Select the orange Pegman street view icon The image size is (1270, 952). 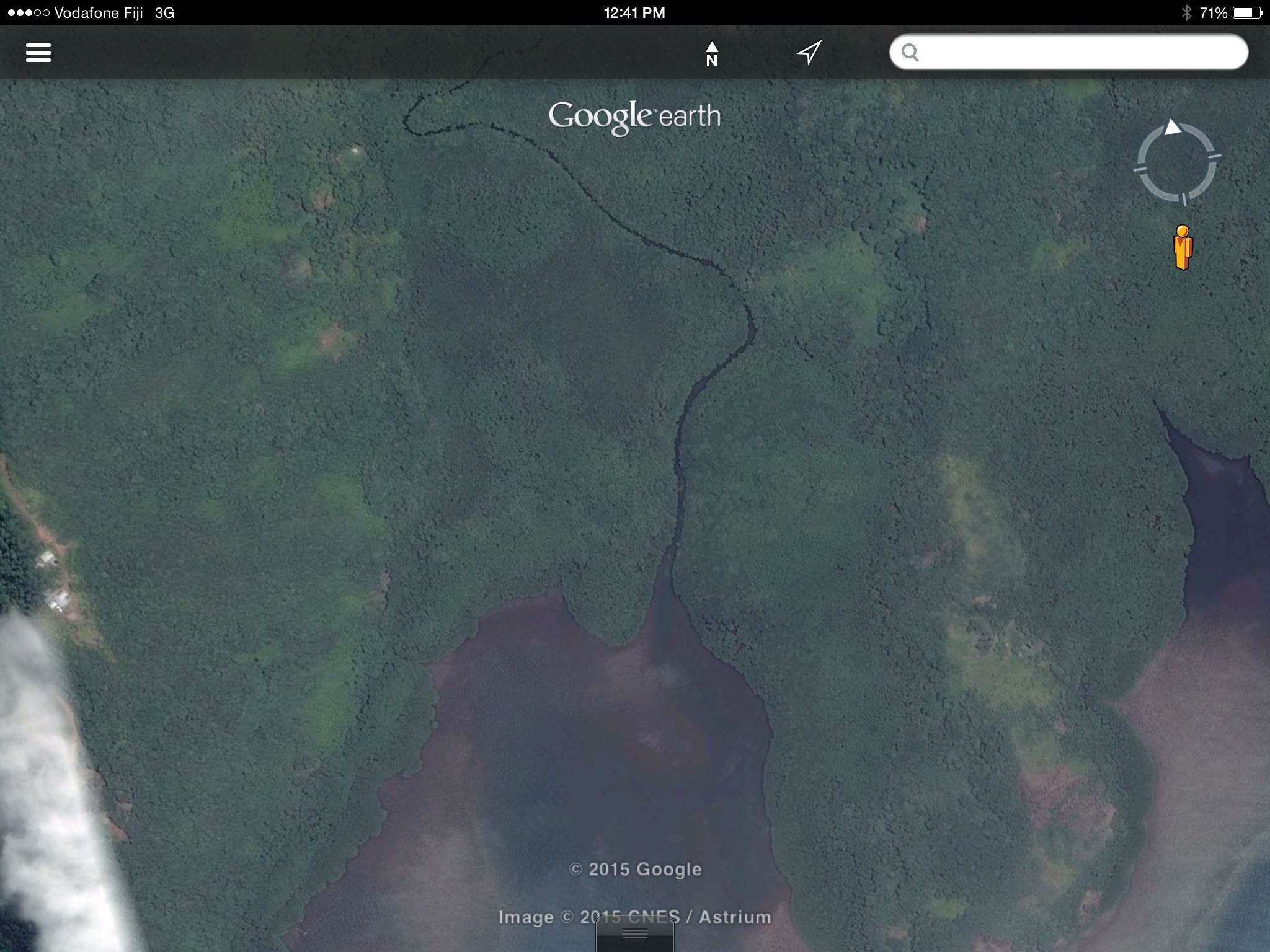click(1183, 248)
